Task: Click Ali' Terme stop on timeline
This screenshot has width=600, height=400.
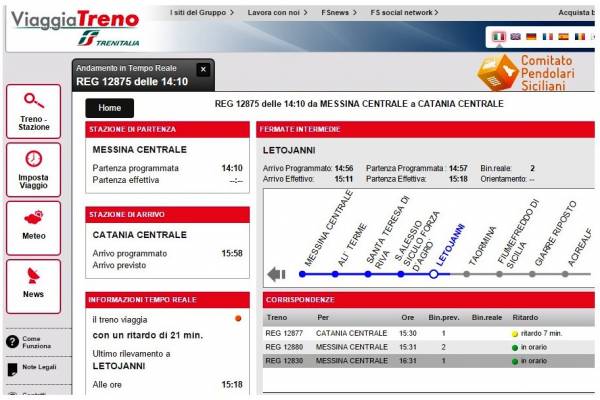Action: [335, 274]
